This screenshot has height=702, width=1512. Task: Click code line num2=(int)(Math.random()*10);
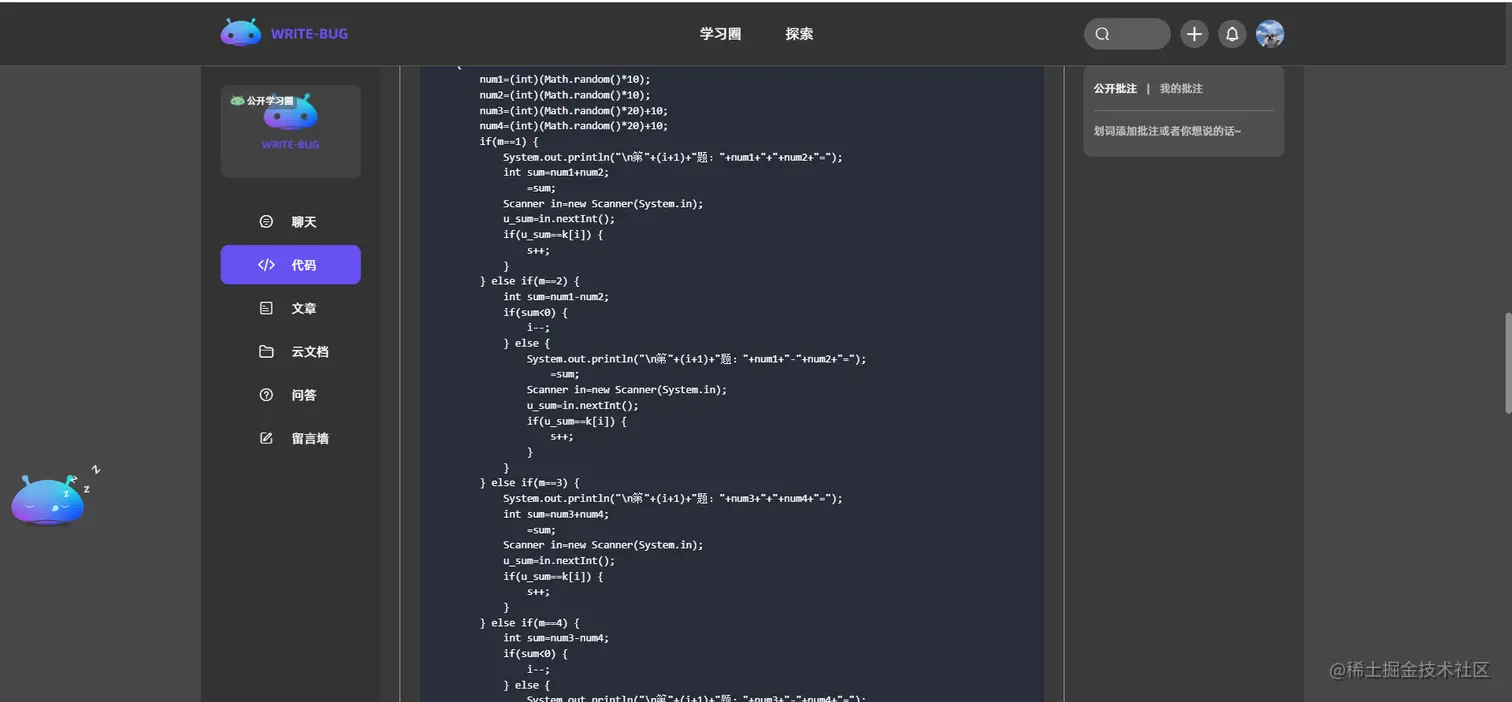(x=565, y=95)
